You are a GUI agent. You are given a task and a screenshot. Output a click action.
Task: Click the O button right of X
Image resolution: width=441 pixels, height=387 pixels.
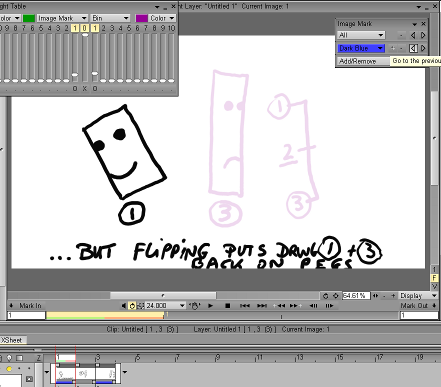coord(95,88)
